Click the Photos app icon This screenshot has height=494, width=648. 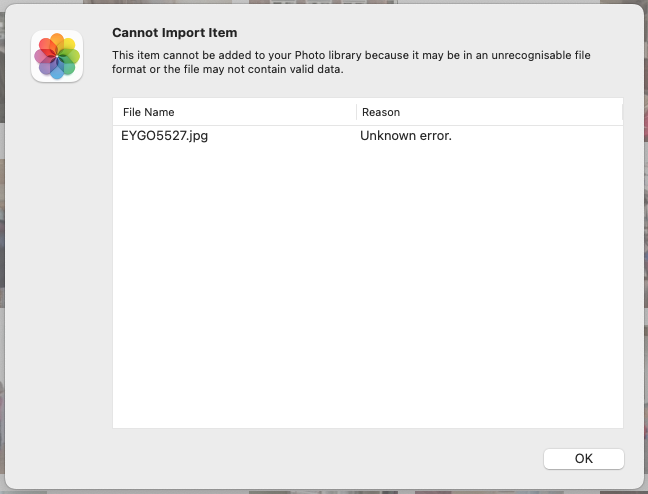point(57,56)
